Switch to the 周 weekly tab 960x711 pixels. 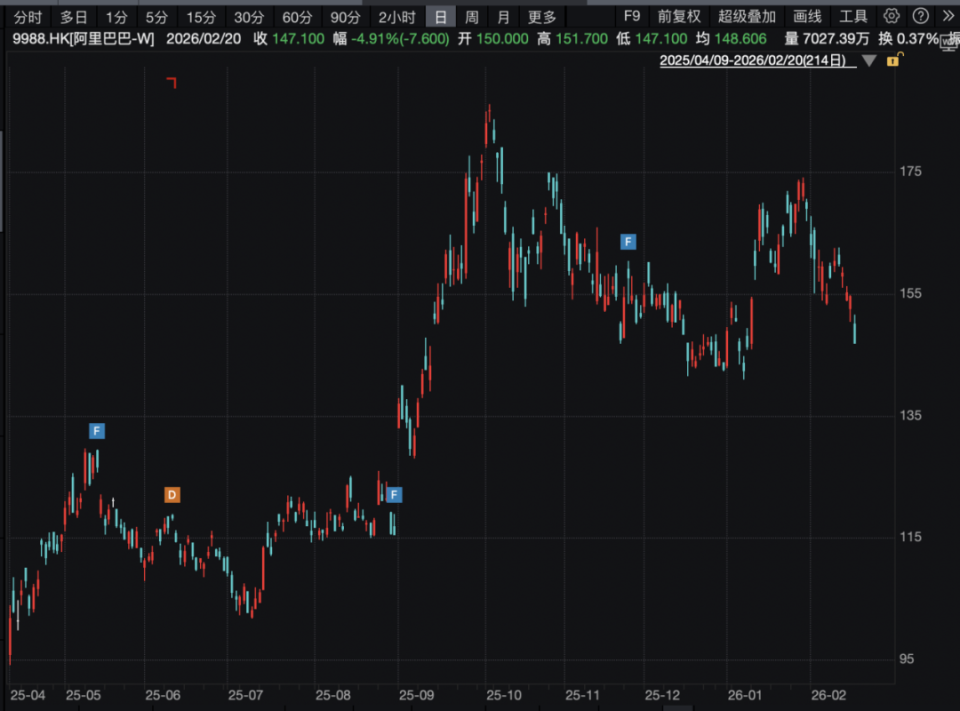[x=471, y=17]
